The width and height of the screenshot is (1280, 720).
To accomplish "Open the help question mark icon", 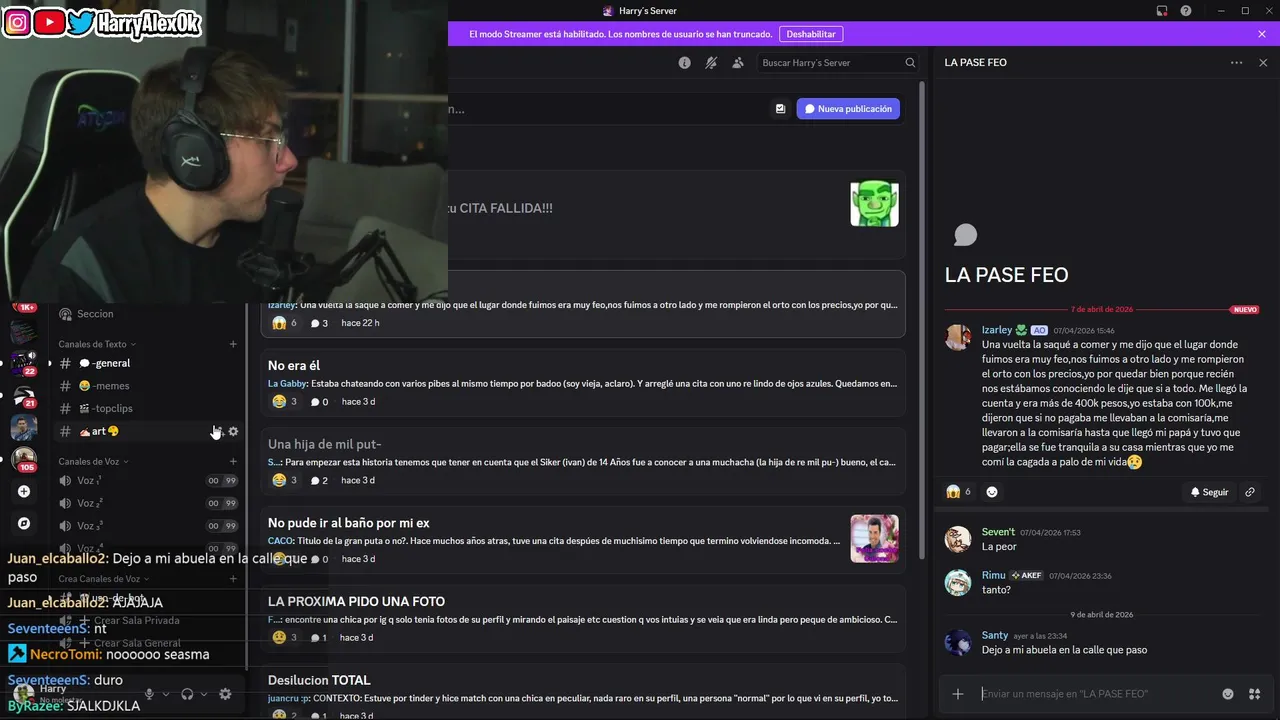I will [x=1186, y=11].
